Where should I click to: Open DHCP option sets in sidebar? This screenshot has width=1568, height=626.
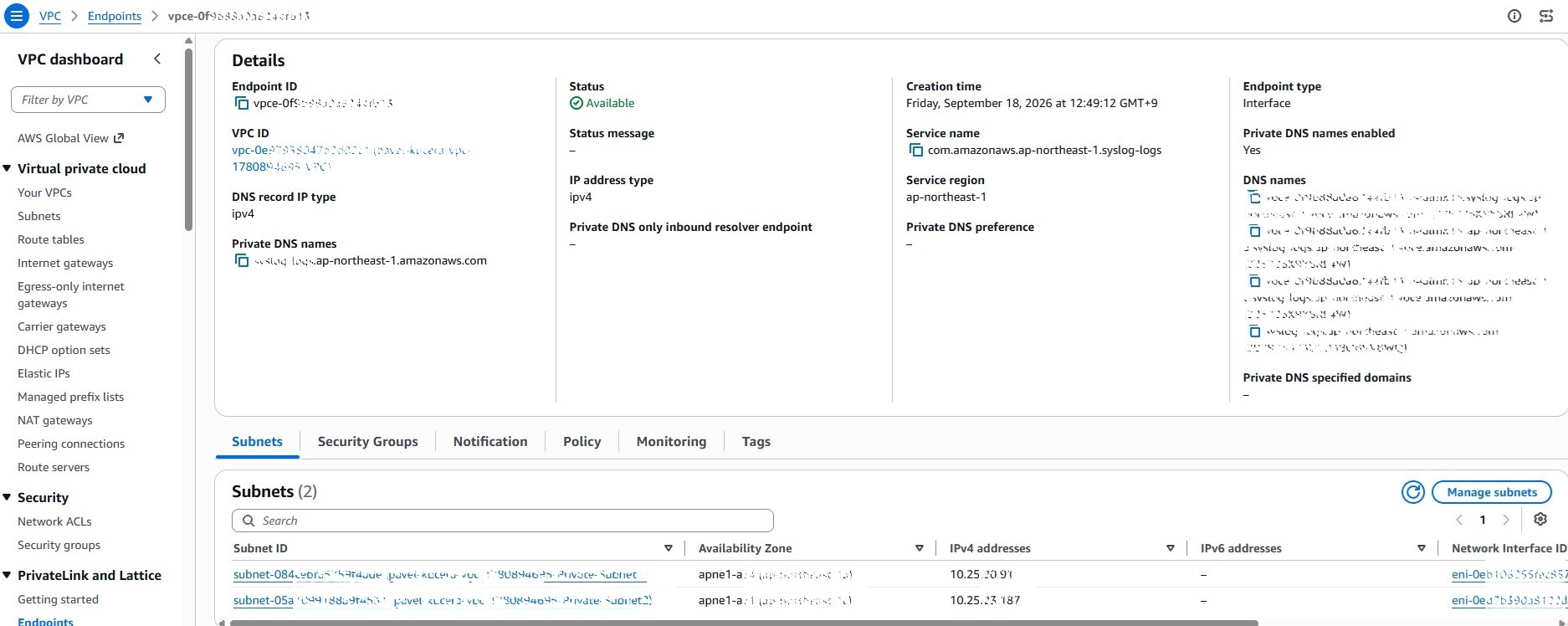pos(64,350)
